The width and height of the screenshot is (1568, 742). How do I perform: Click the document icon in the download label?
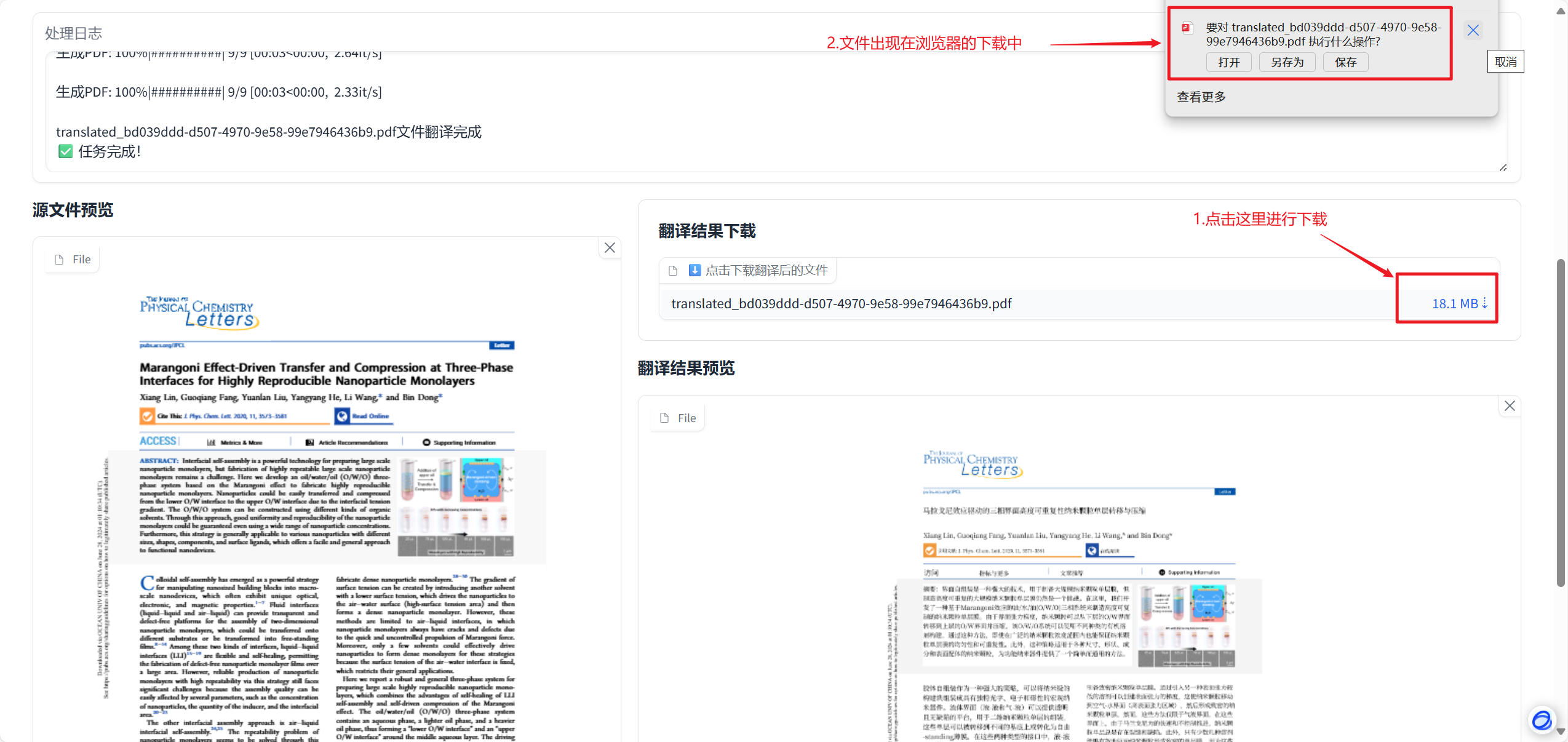(673, 271)
